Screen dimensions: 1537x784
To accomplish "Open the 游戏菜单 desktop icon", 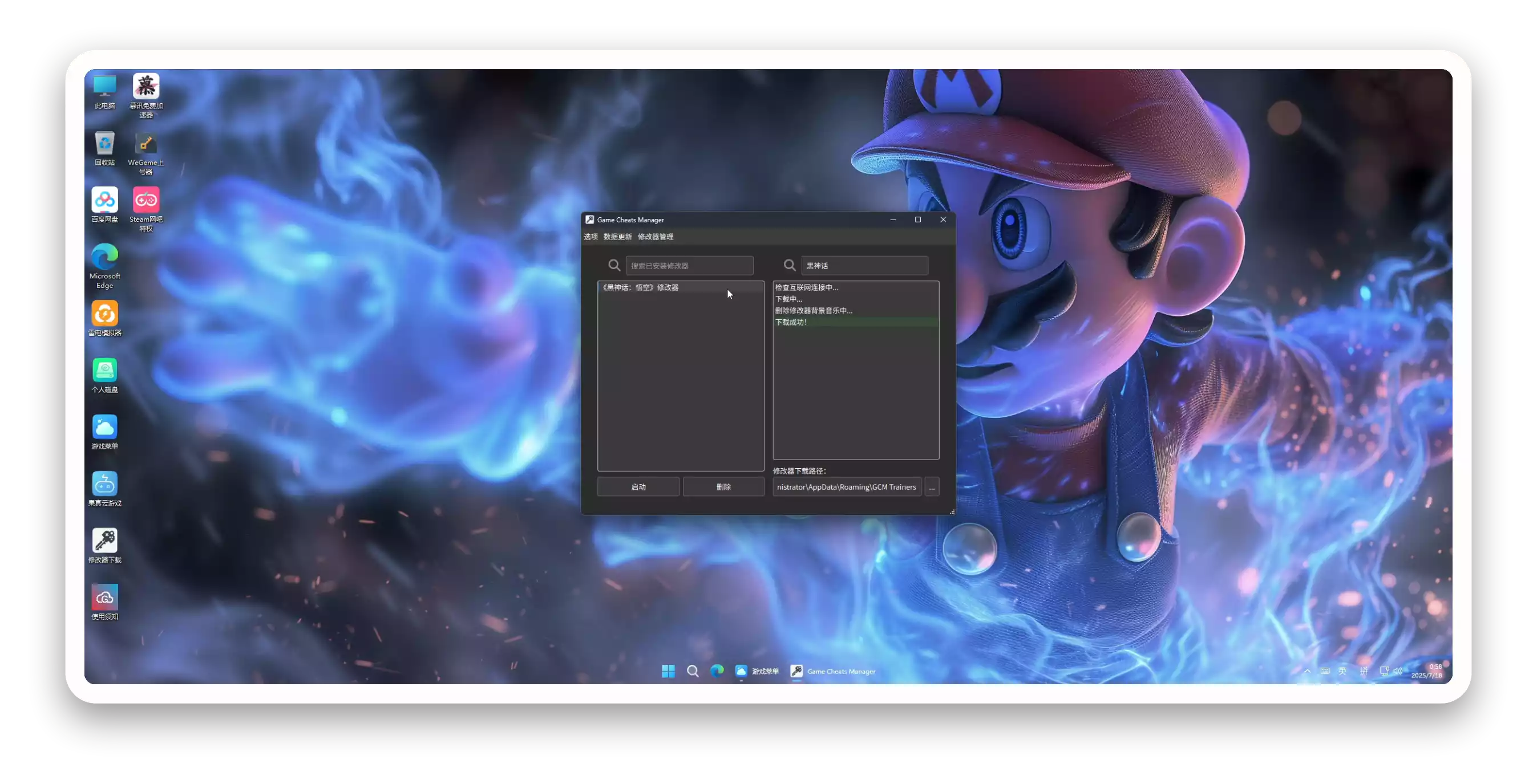I will click(x=104, y=432).
